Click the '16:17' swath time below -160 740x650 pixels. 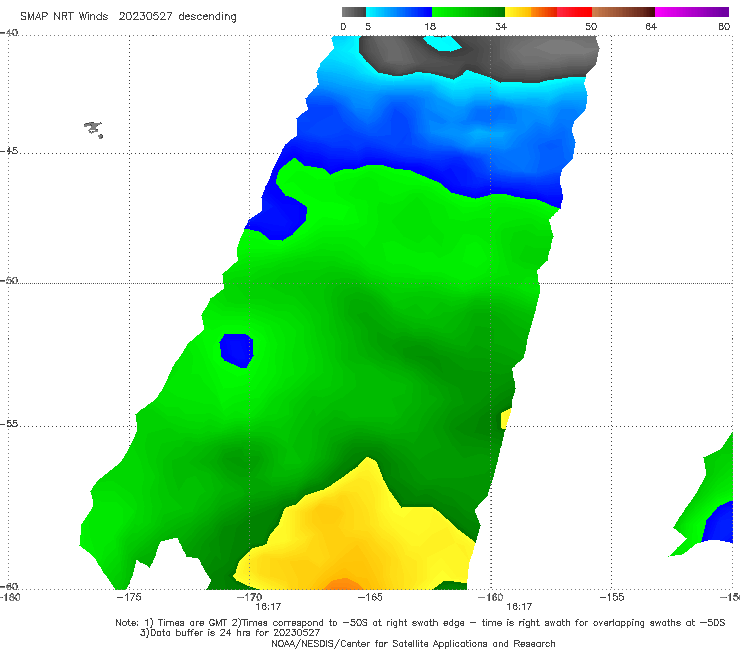(x=519, y=607)
